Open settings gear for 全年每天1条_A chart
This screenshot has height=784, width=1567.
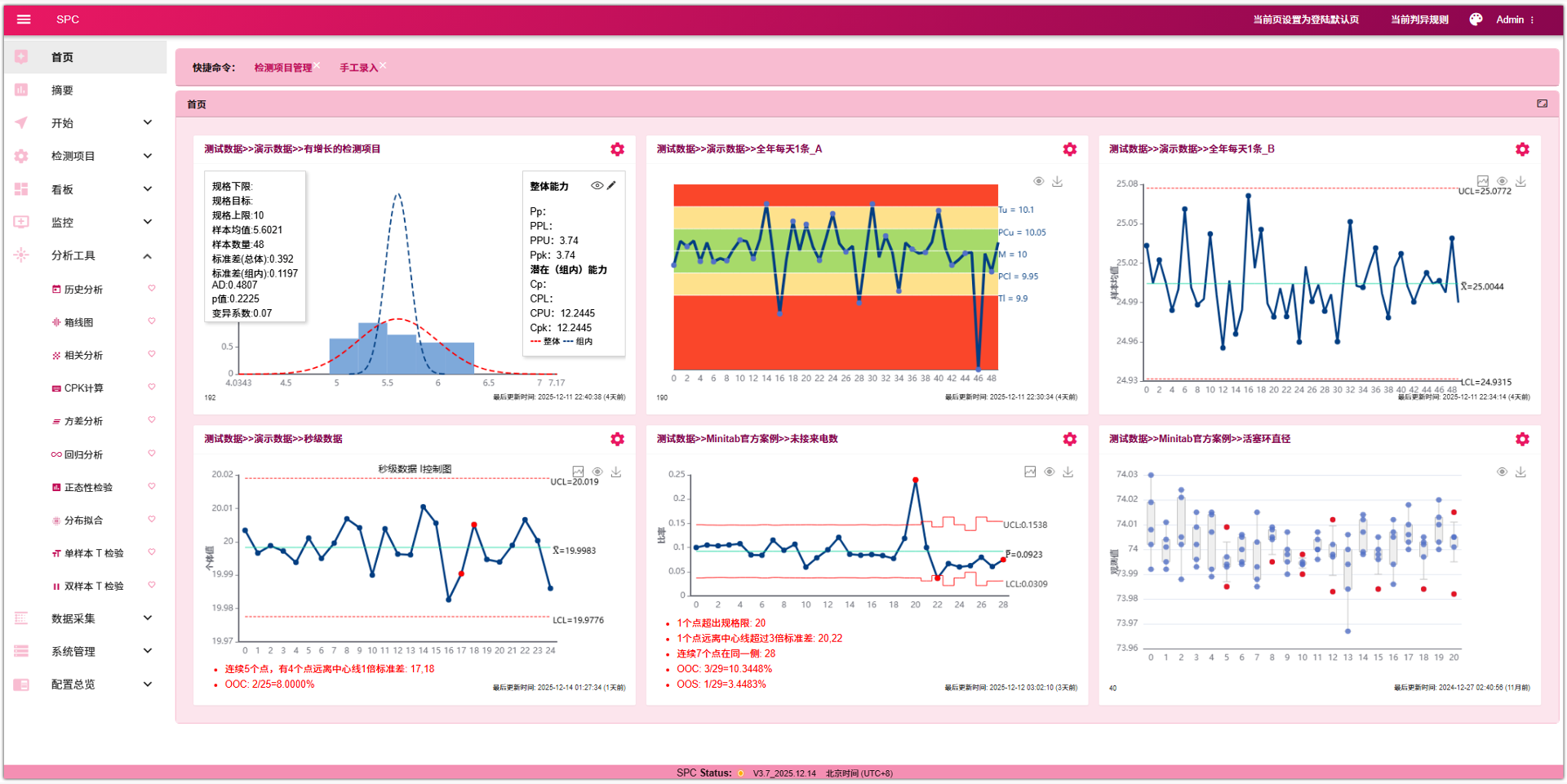pos(1069,149)
